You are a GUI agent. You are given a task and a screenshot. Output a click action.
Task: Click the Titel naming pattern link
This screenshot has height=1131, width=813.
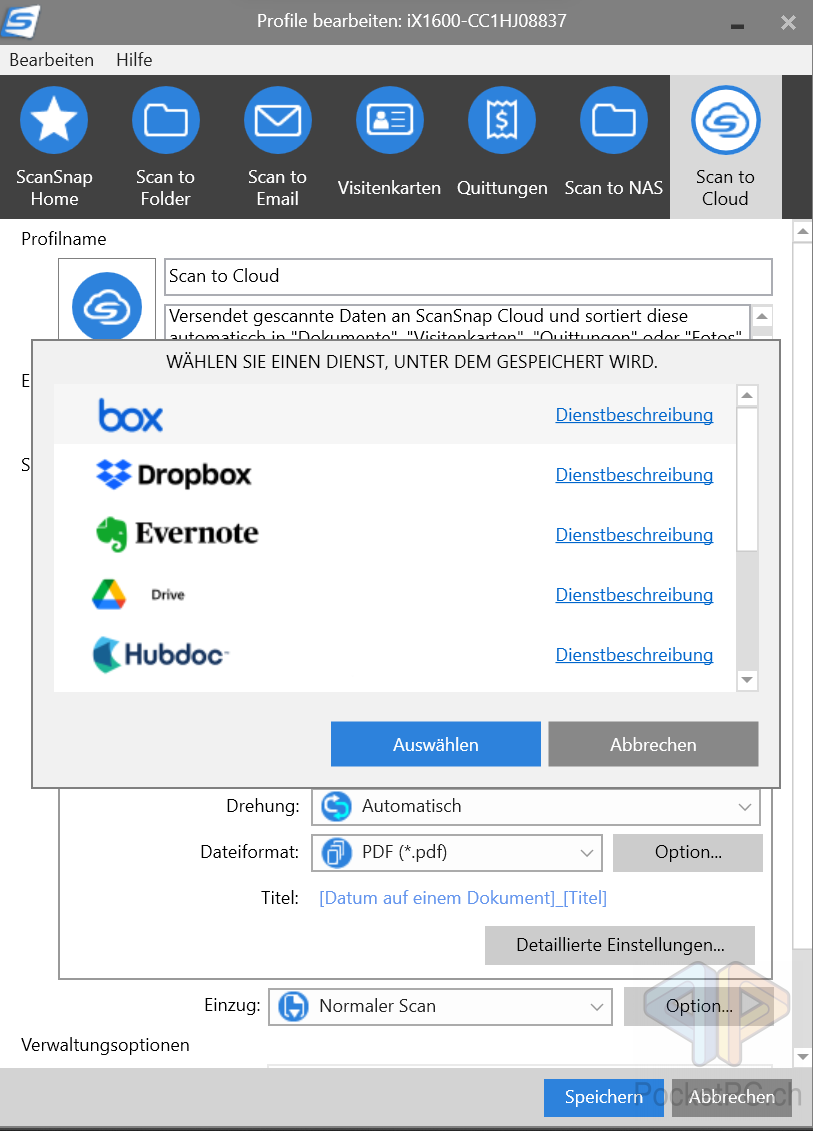click(x=463, y=898)
